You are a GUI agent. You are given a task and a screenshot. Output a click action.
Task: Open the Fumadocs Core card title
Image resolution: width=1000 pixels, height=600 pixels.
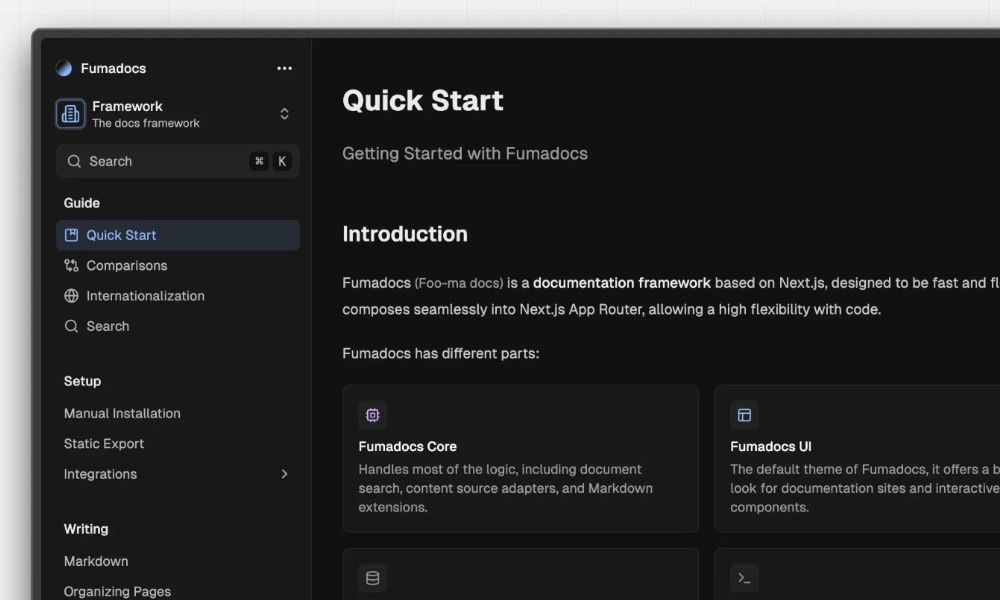pyautogui.click(x=408, y=446)
